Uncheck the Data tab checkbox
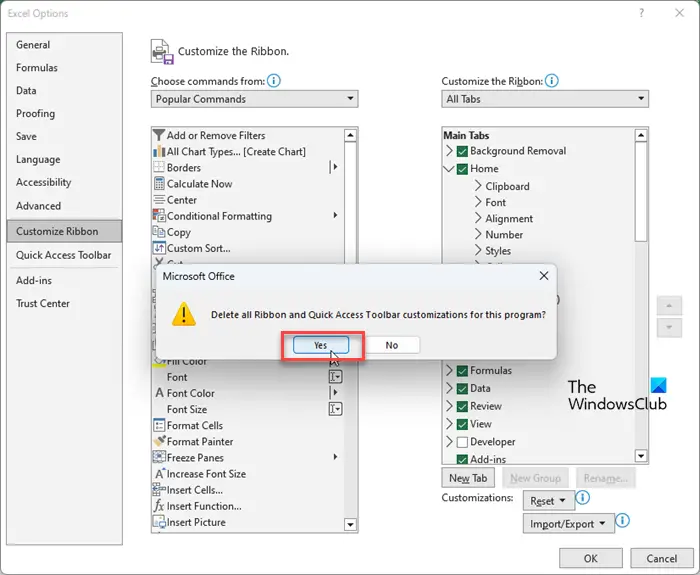 tap(462, 388)
